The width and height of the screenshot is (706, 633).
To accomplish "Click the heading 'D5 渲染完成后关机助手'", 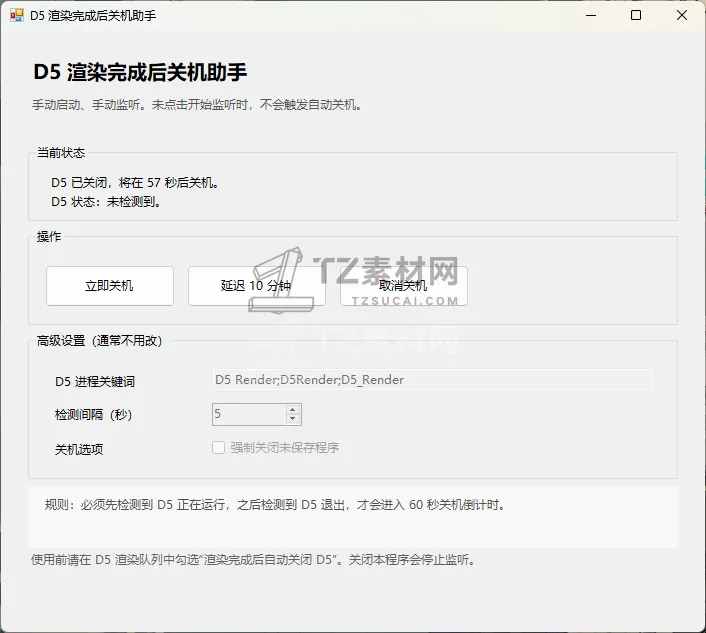I will click(x=140, y=72).
